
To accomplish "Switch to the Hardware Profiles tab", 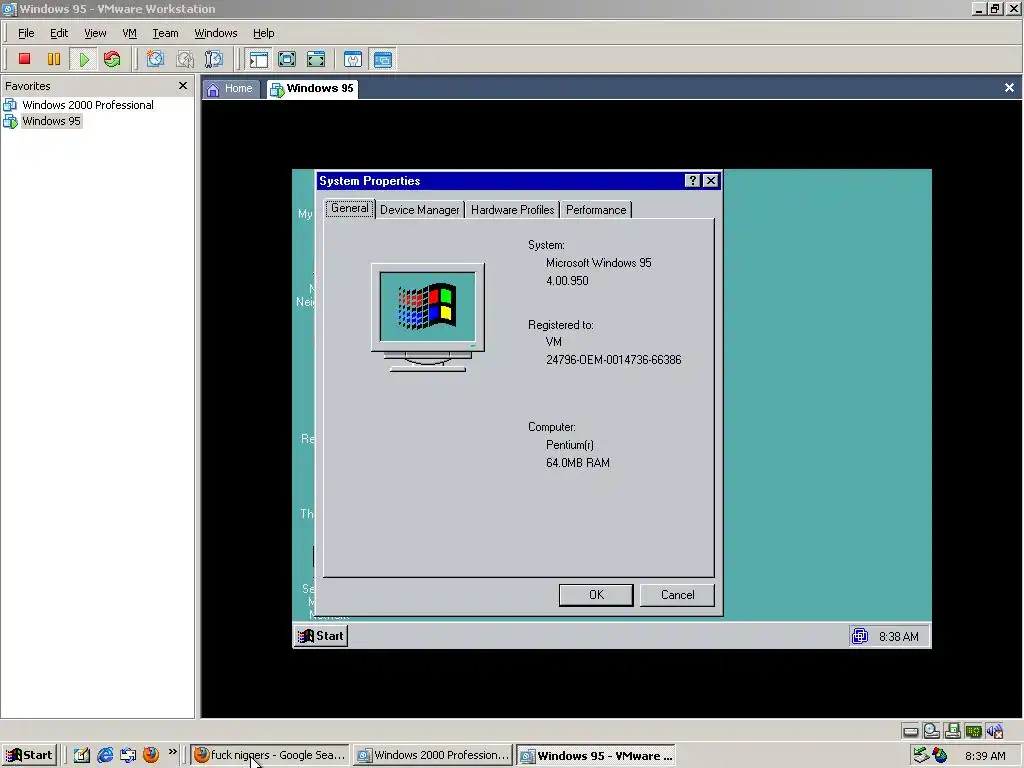I will [x=513, y=210].
